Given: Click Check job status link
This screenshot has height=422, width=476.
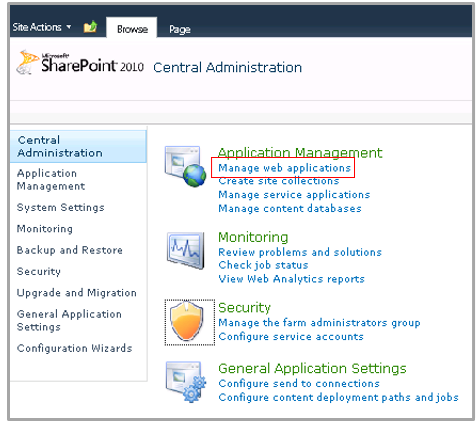Looking at the screenshot, I should tap(263, 265).
